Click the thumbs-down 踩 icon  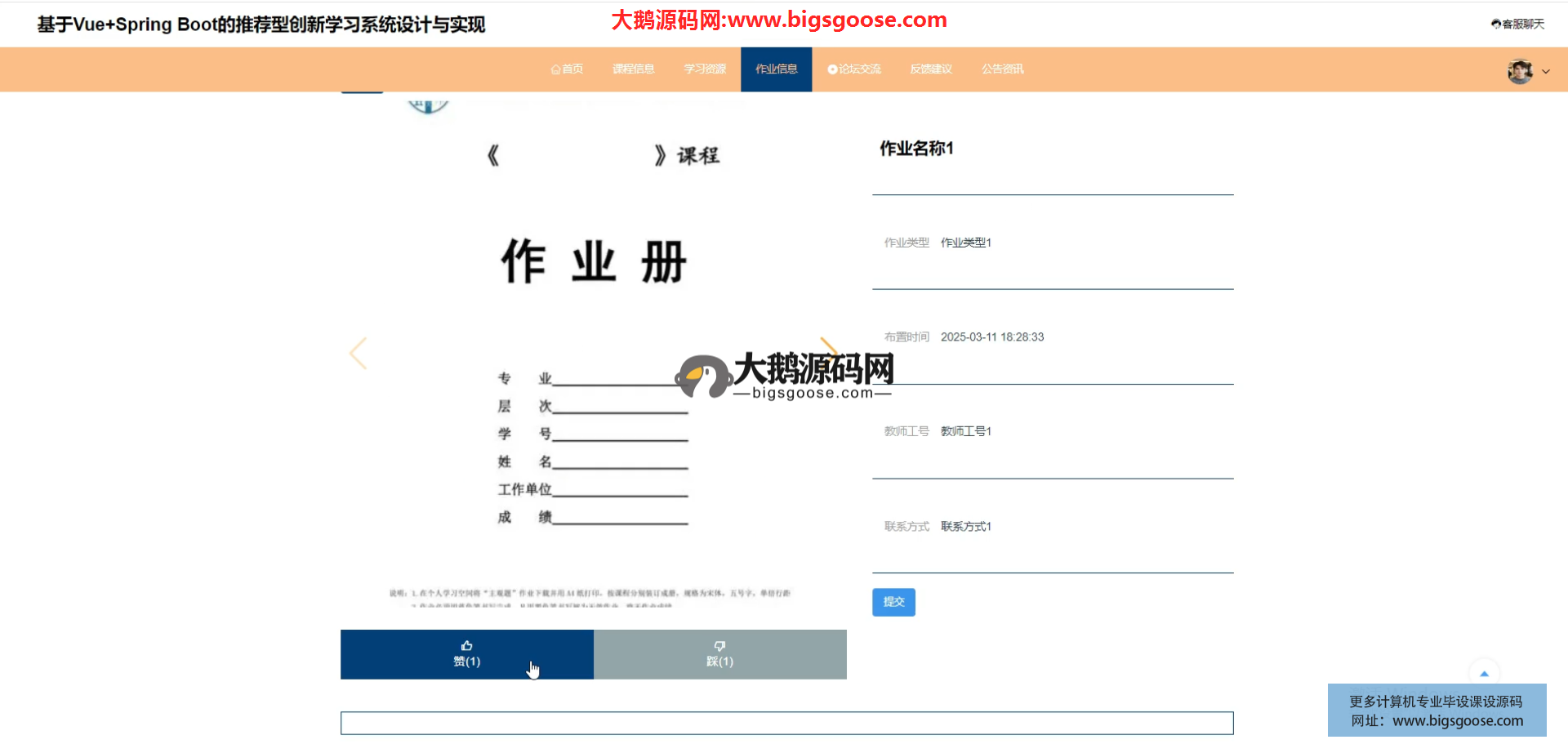coord(719,646)
